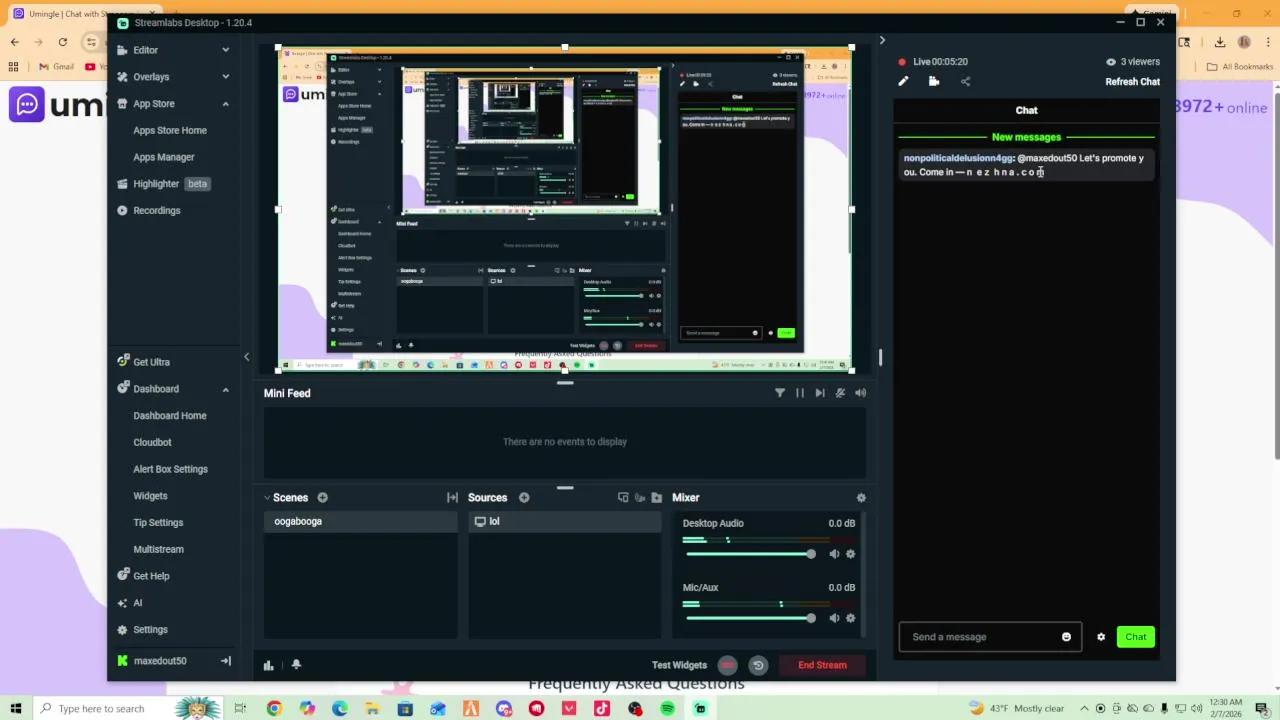Toggle the REC recording button
Viewport: 1280px width, 720px height.
728,665
